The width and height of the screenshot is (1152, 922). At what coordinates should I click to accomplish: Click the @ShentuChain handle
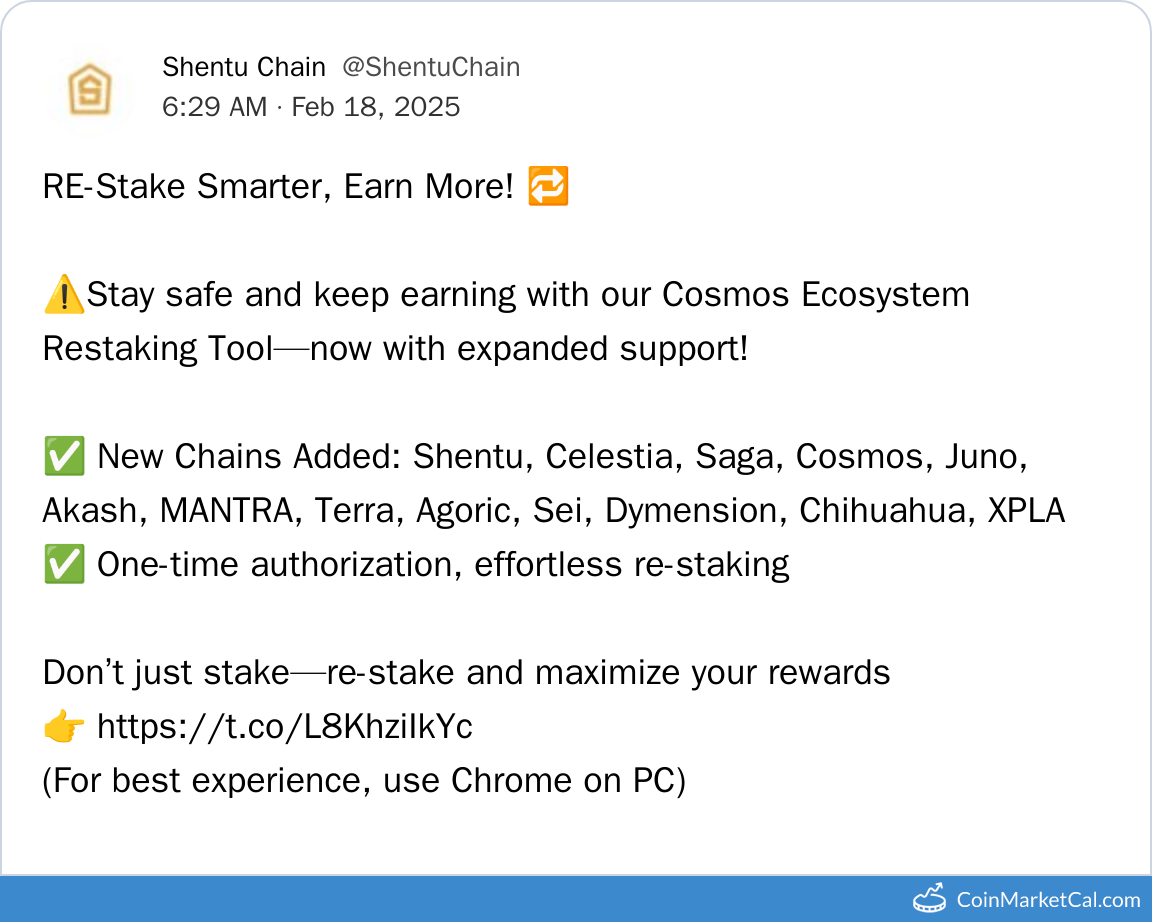pyautogui.click(x=431, y=68)
